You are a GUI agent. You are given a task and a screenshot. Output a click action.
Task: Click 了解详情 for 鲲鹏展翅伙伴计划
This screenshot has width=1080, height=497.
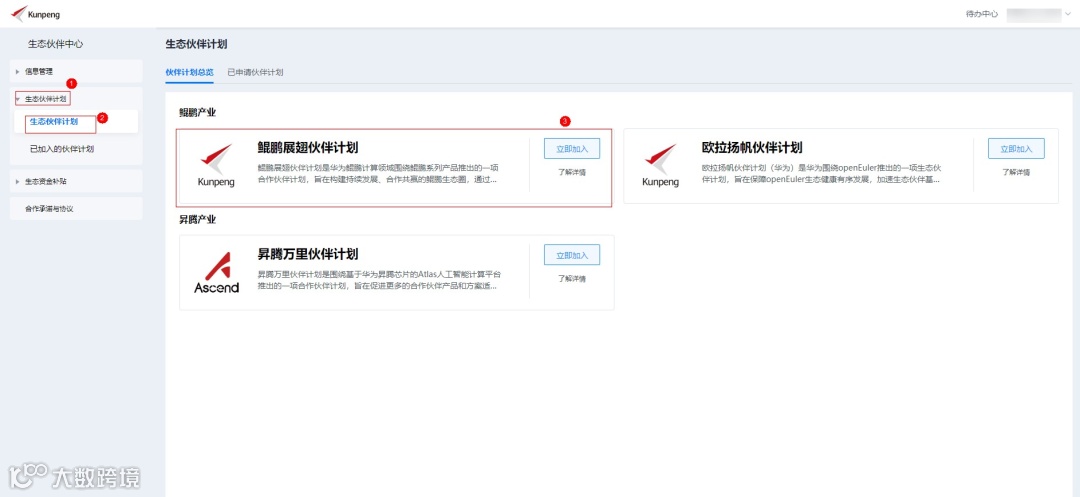572,172
